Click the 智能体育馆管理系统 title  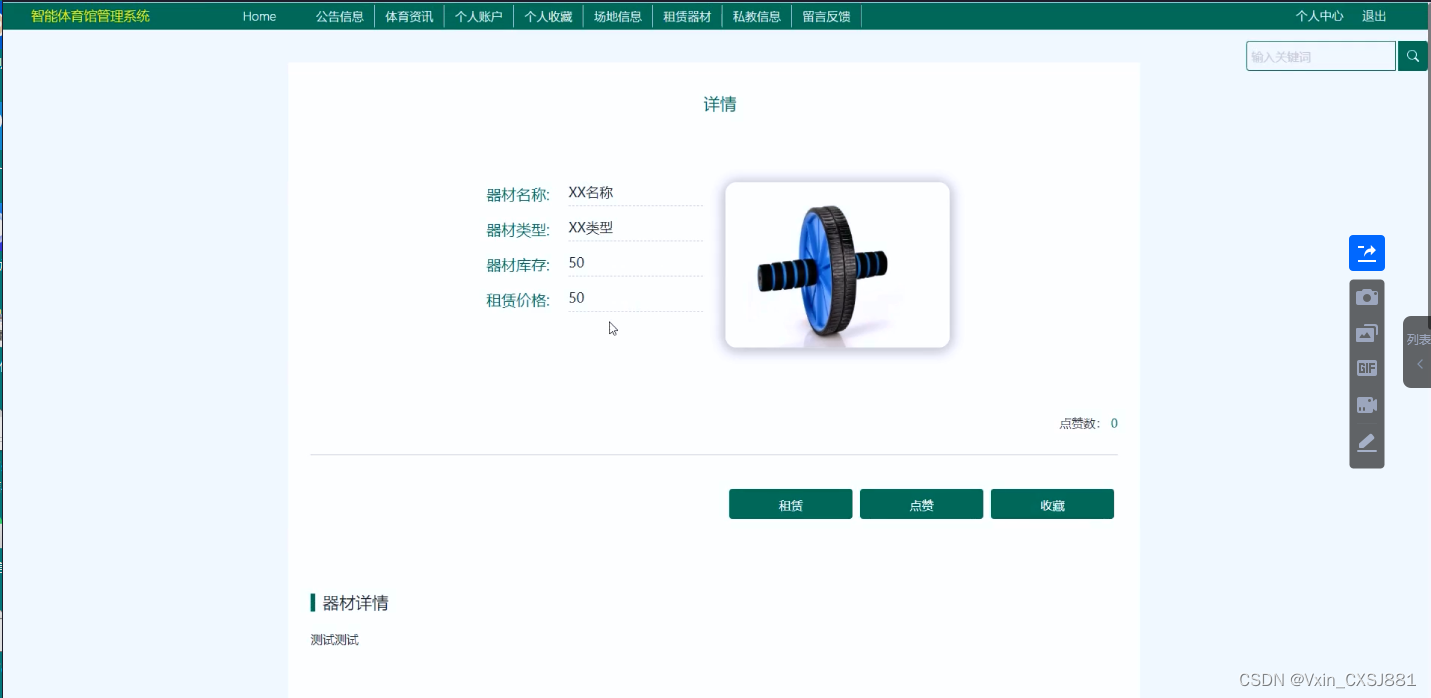(x=91, y=16)
